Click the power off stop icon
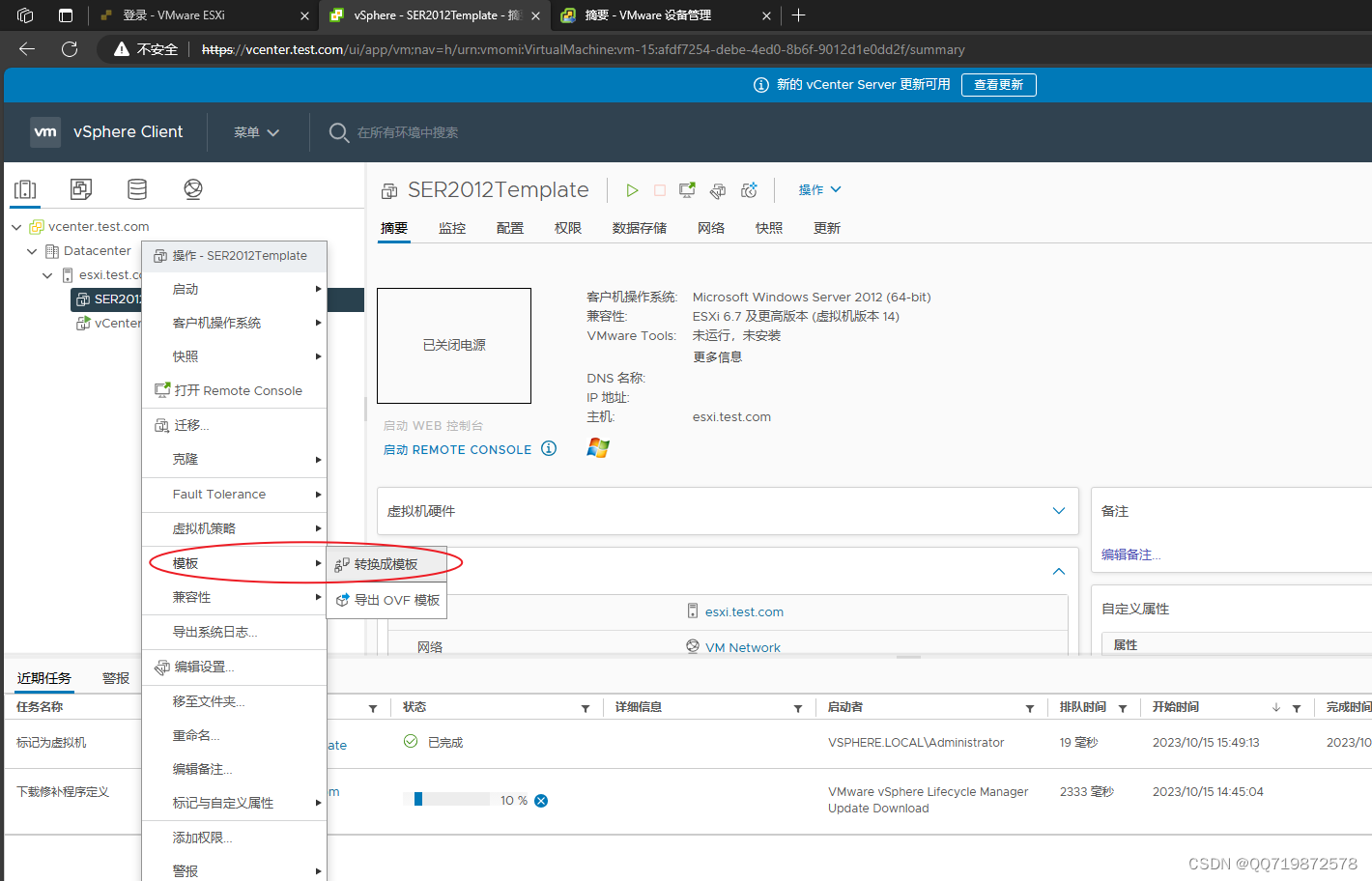The width and height of the screenshot is (1372, 881). pyautogui.click(x=660, y=190)
